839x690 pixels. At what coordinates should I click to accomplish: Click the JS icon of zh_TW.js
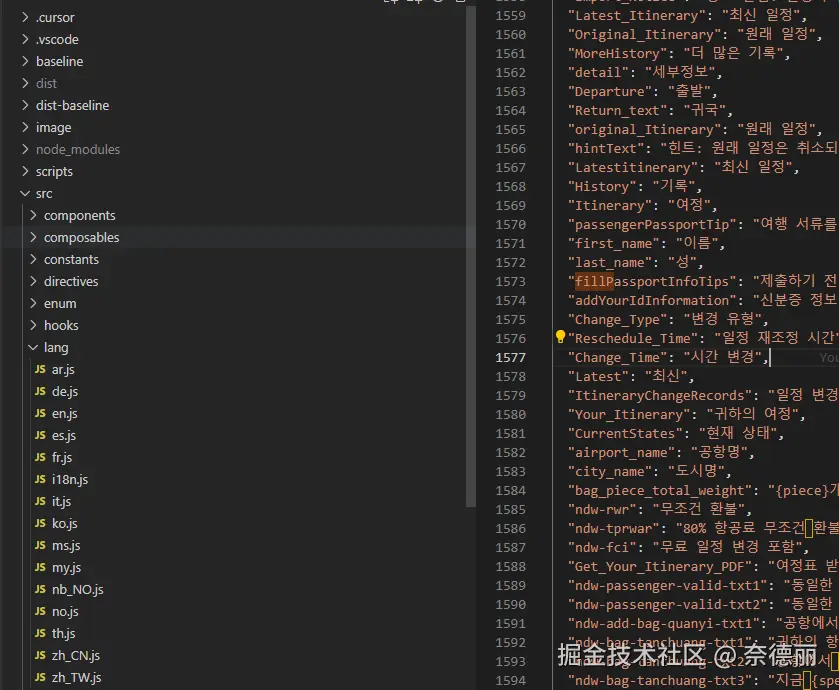pos(40,677)
